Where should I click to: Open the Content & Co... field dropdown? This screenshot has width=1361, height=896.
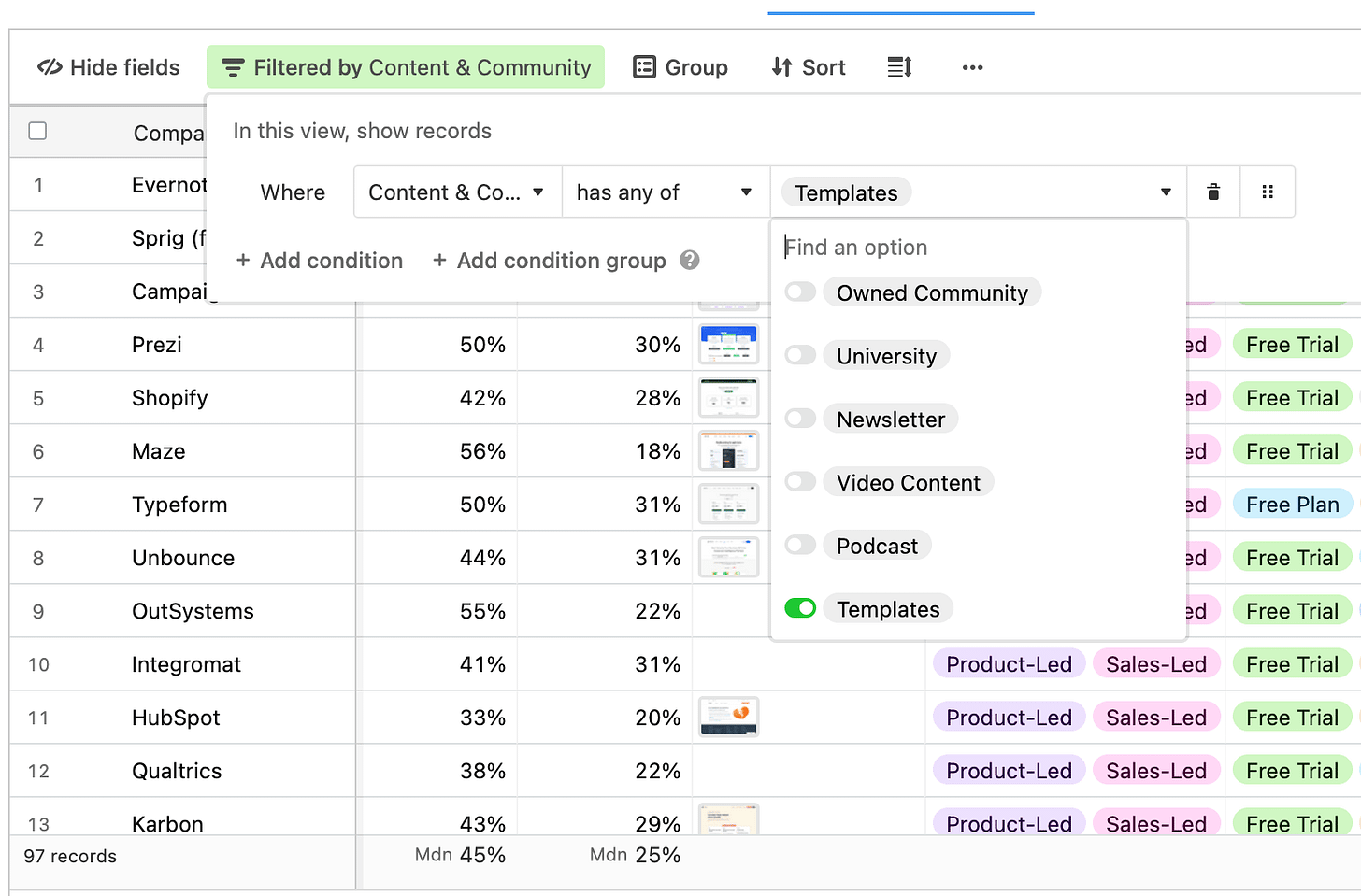458,192
